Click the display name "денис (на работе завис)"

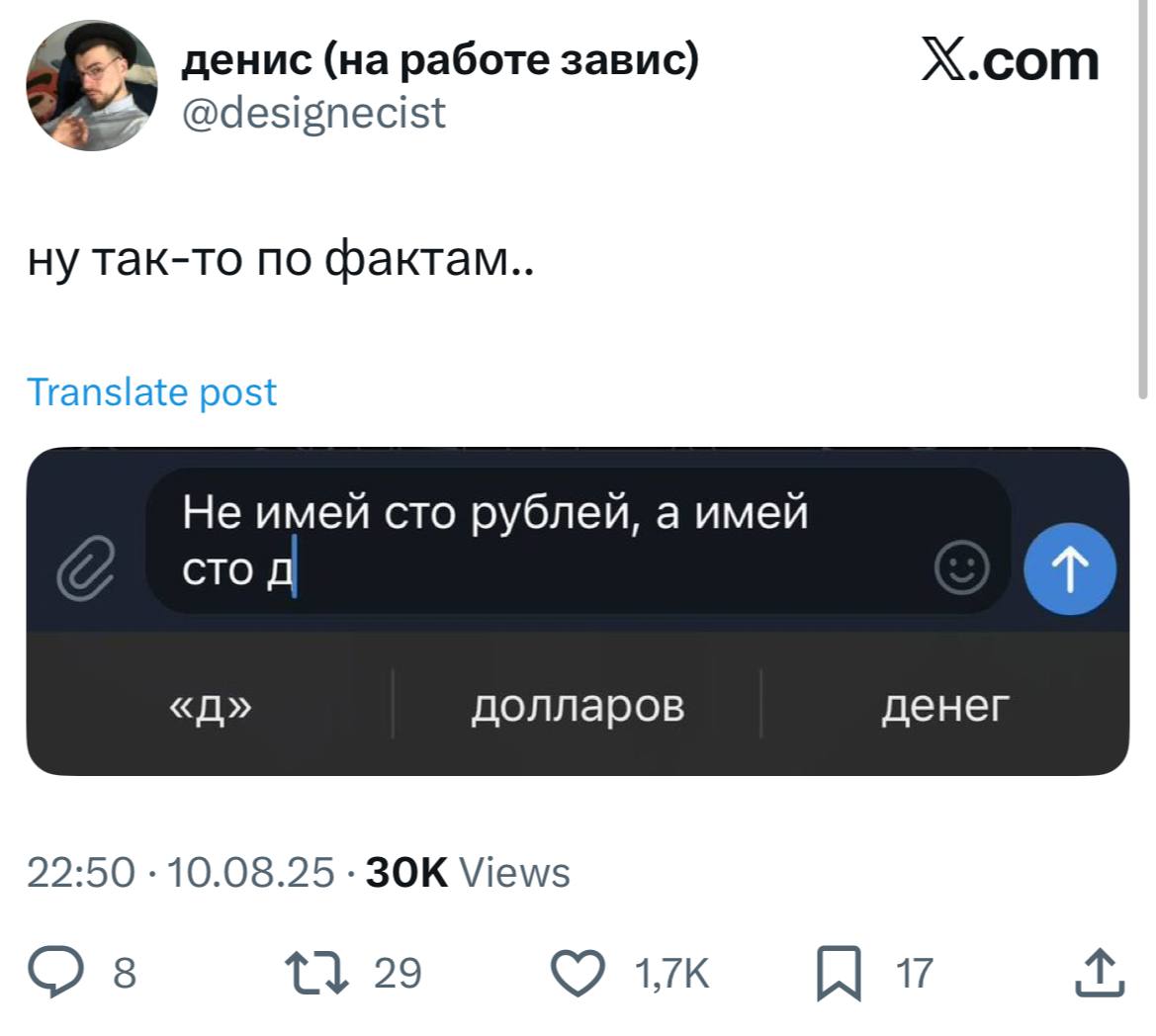[440, 61]
